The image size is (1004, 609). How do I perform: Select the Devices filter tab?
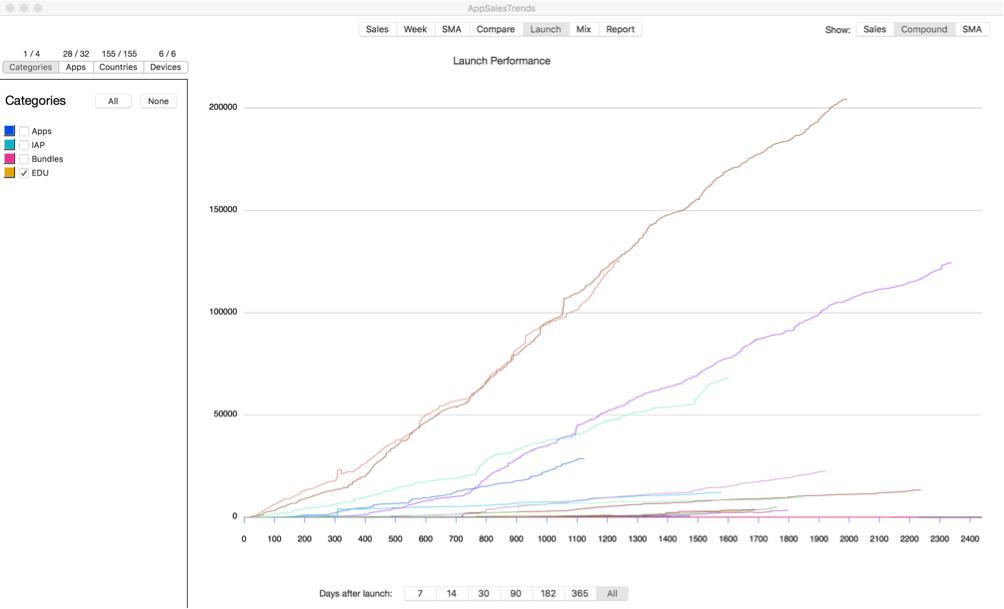[x=165, y=67]
